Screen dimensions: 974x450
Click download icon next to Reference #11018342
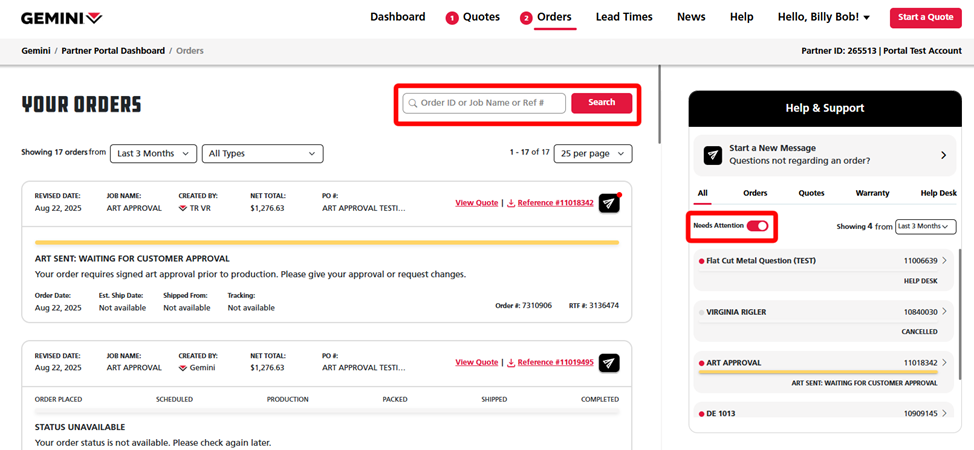(511, 204)
